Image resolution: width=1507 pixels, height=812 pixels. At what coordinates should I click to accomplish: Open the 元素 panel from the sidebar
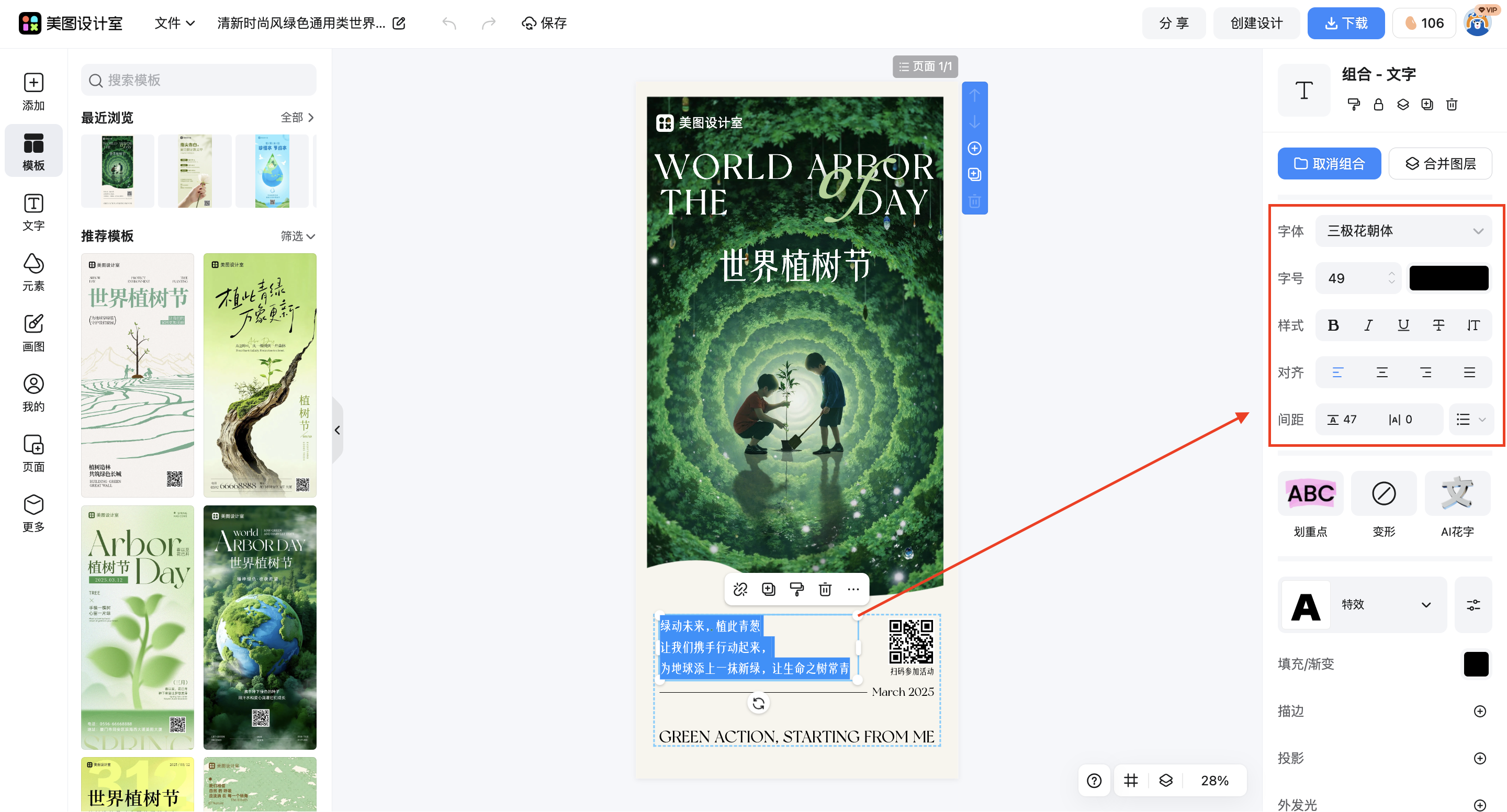point(33,272)
